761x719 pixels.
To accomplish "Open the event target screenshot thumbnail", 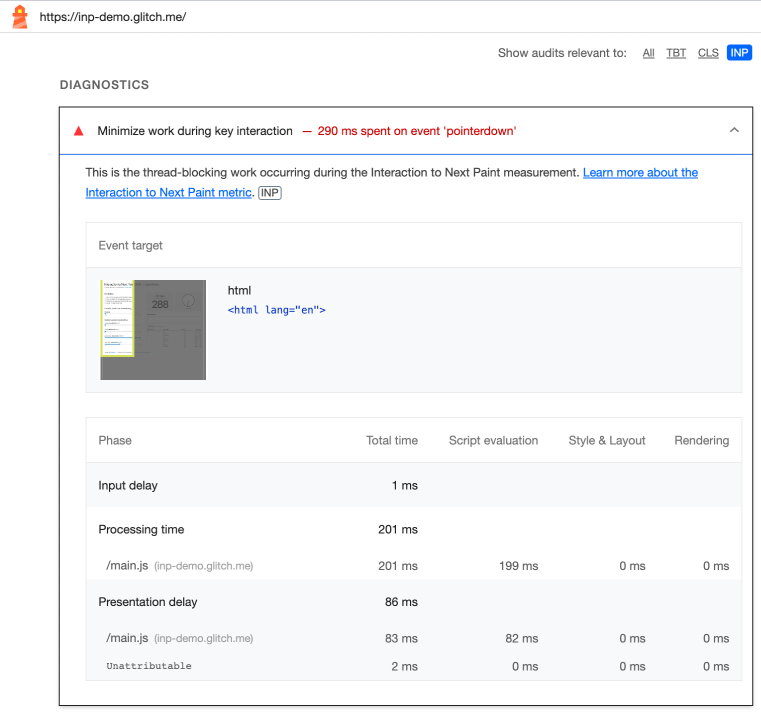I will [x=153, y=330].
